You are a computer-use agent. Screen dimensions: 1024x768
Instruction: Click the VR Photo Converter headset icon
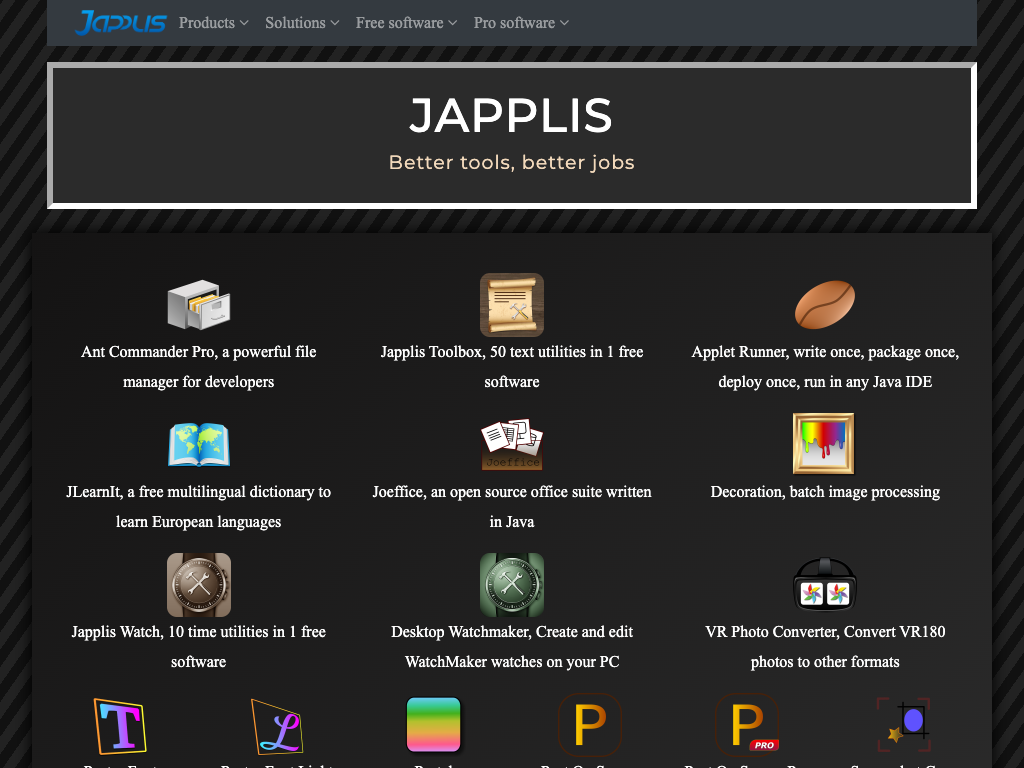coord(824,584)
